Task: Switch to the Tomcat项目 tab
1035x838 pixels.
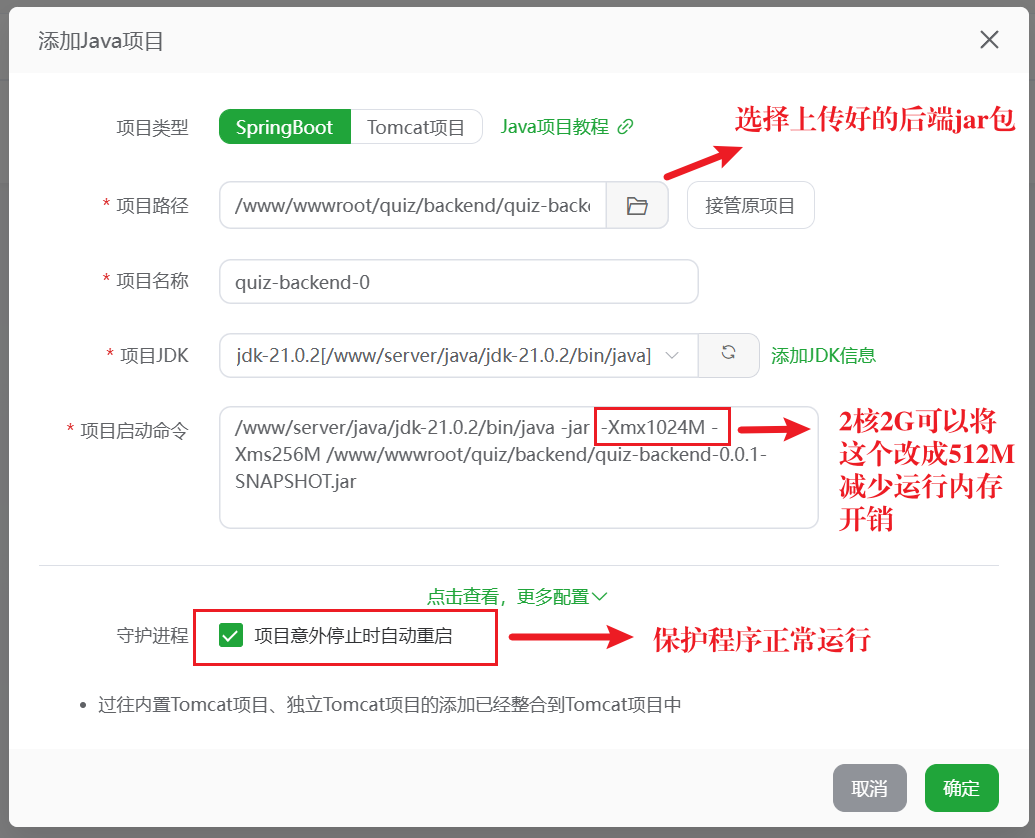Action: [416, 126]
